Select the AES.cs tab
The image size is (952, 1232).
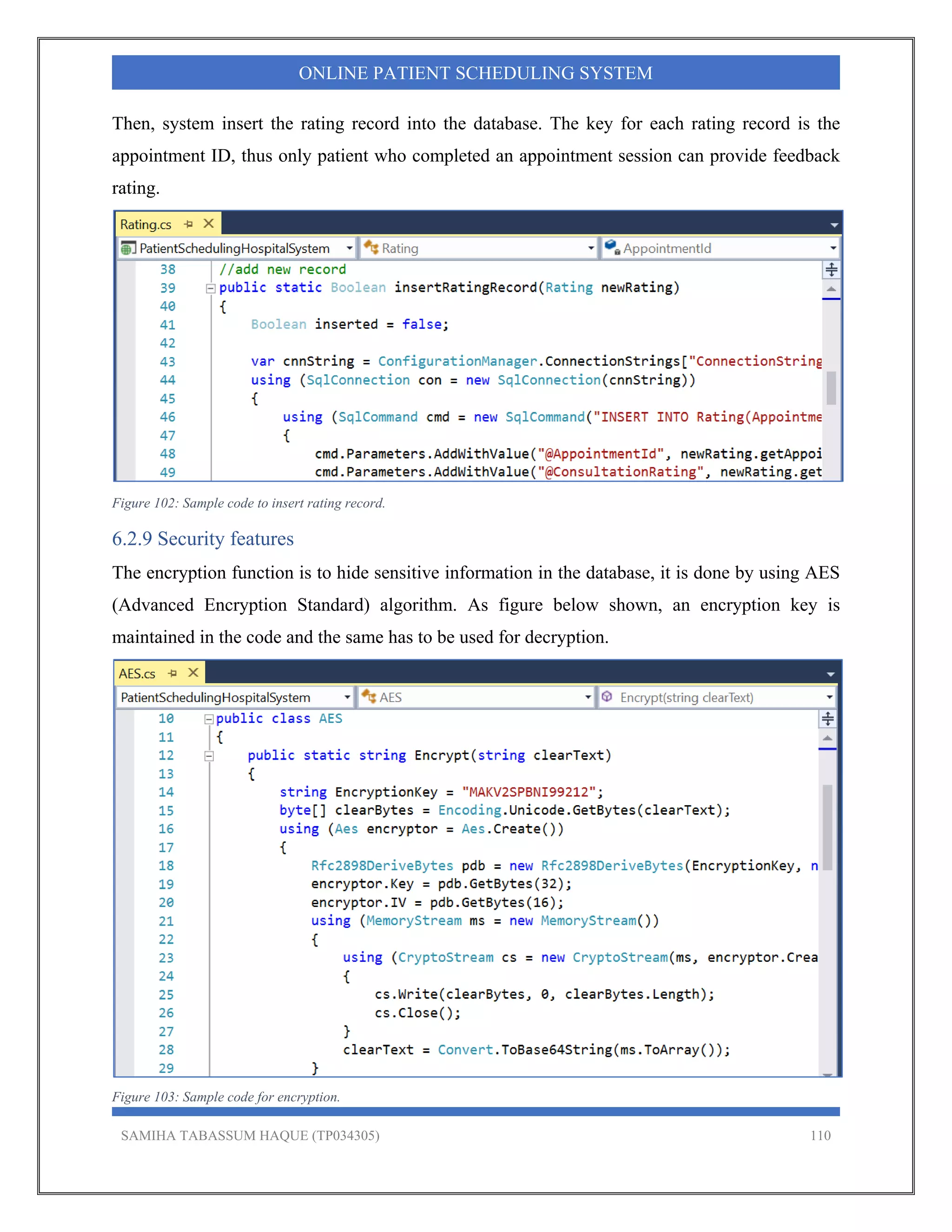click(x=137, y=674)
